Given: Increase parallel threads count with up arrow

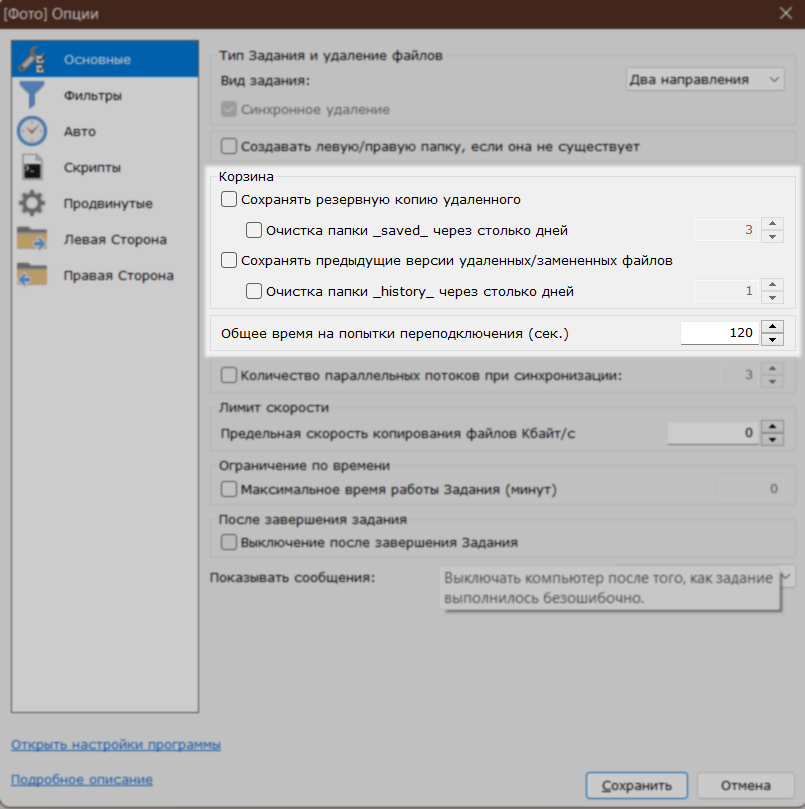Looking at the screenshot, I should [772, 368].
